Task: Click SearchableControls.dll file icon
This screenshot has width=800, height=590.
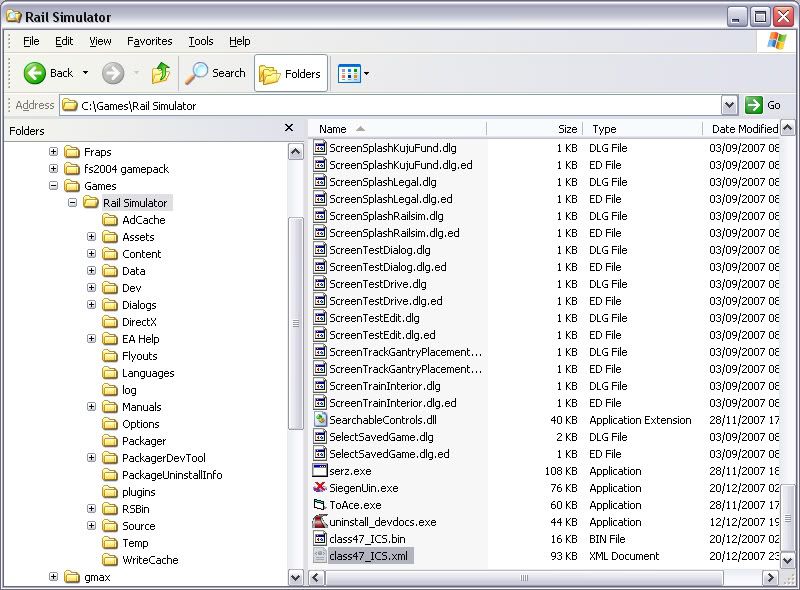Action: click(320, 420)
